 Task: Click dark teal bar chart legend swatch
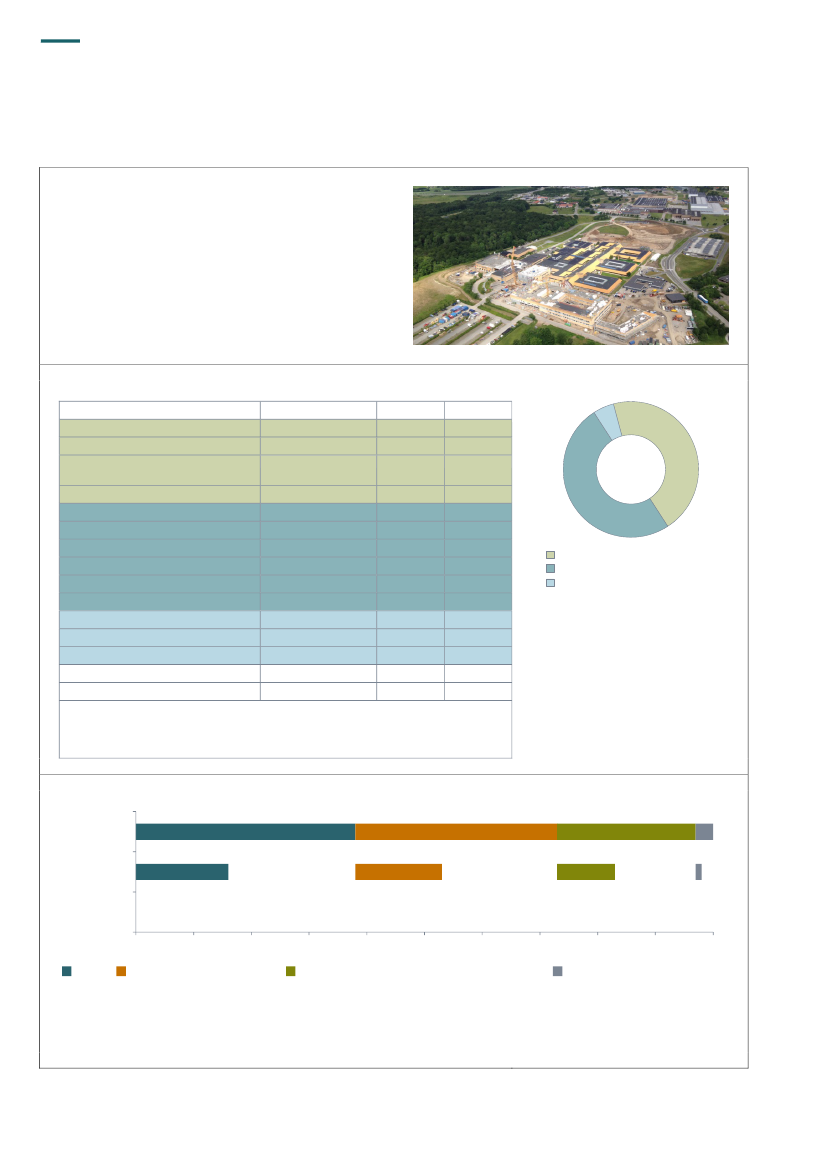(x=67, y=971)
